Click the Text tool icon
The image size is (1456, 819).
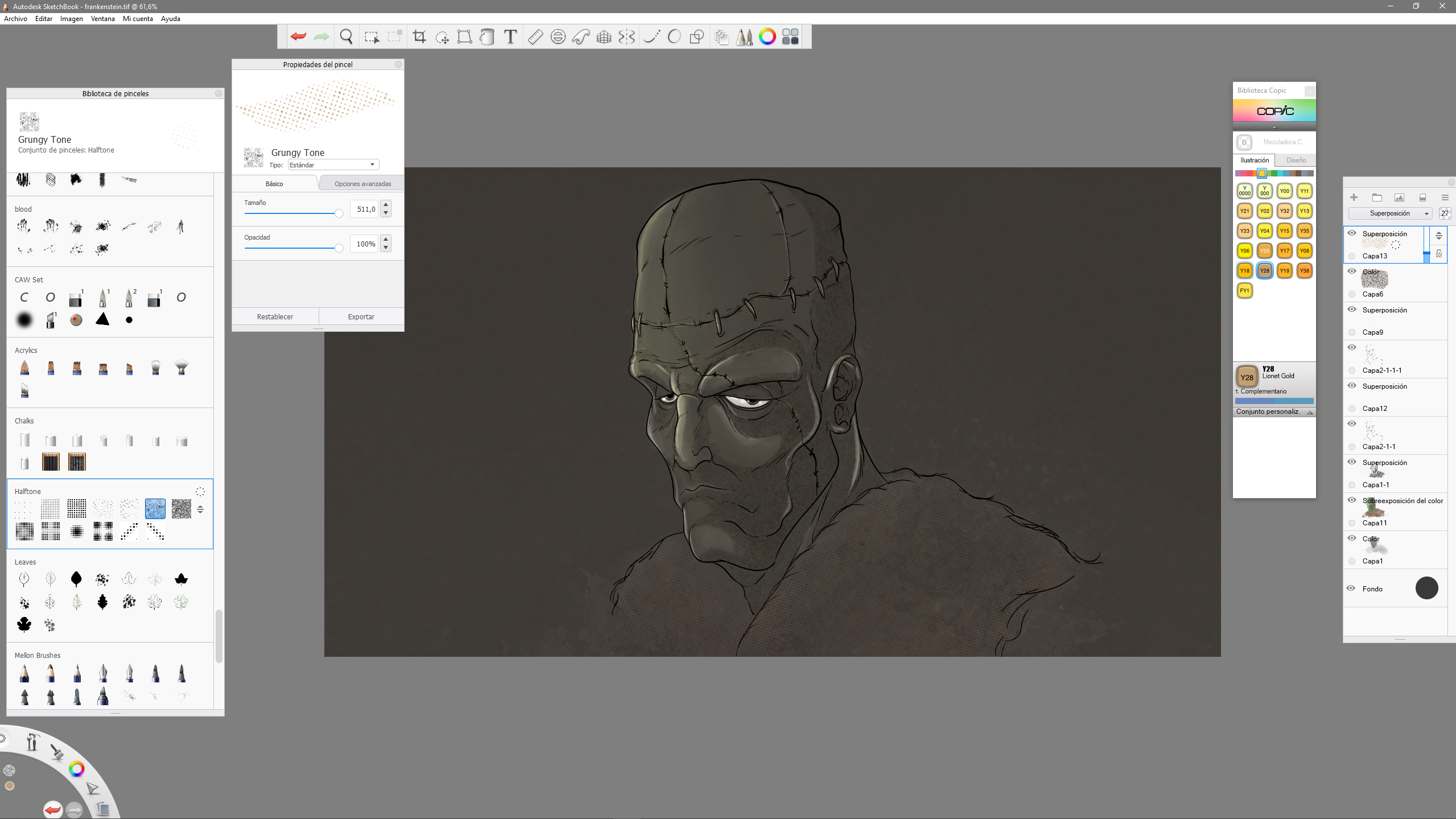click(510, 37)
